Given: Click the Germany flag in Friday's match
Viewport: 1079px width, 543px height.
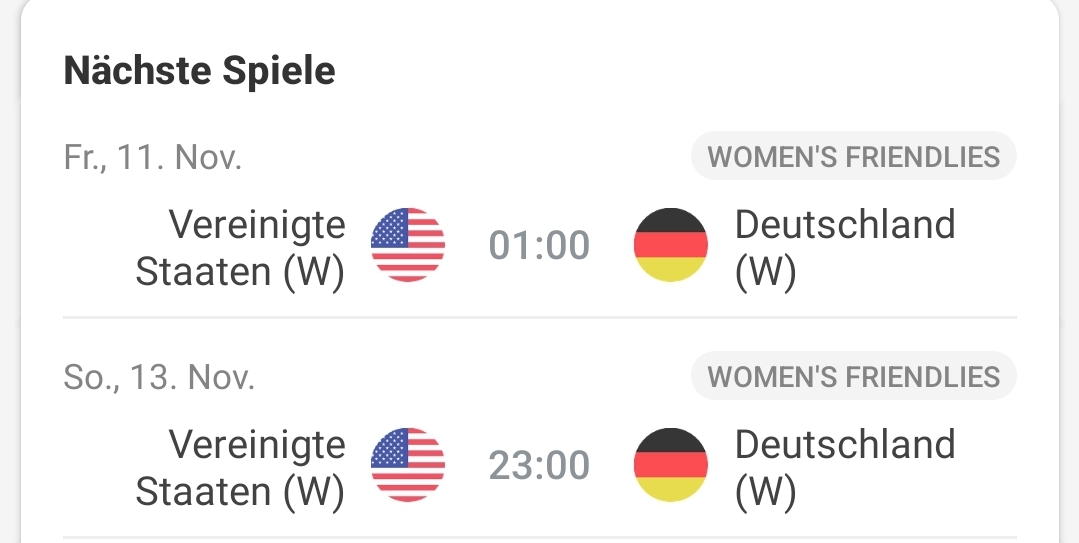Looking at the screenshot, I should pos(670,245).
